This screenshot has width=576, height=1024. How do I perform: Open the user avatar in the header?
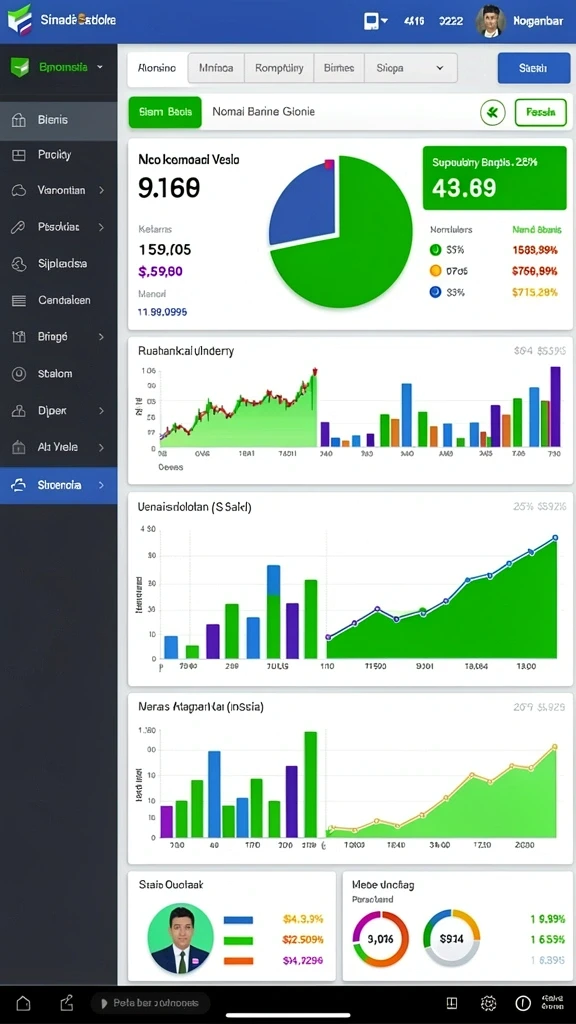pos(490,21)
